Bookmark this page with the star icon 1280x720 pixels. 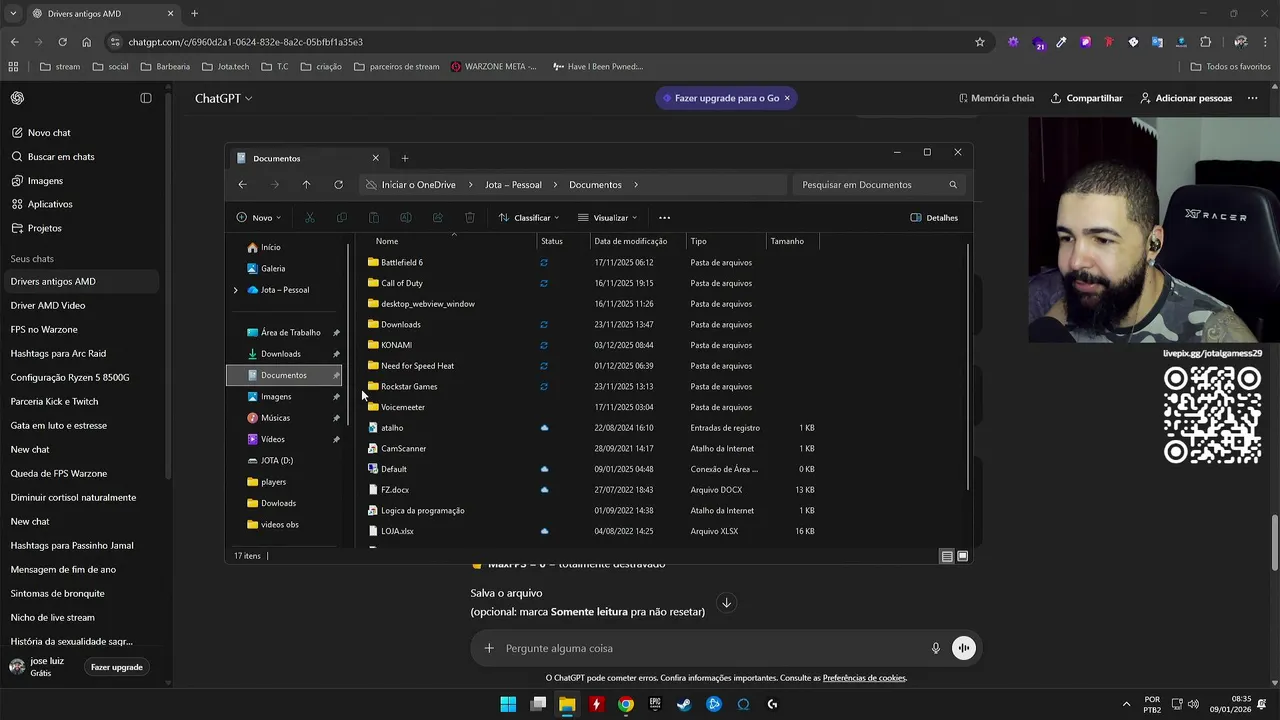980,42
